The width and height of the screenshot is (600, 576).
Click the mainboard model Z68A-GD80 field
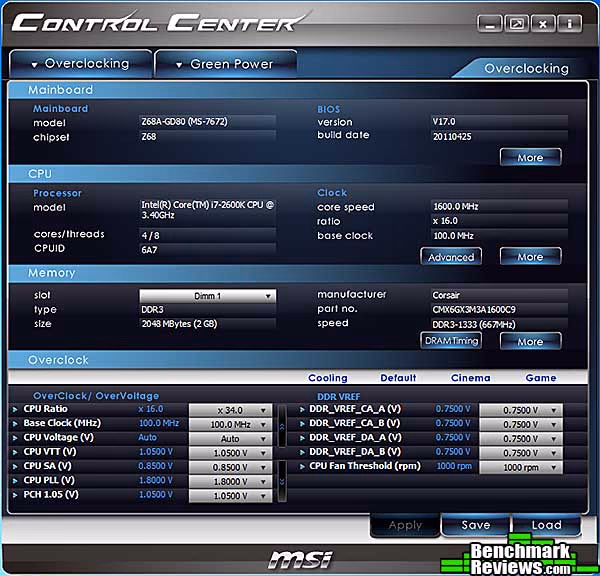[x=207, y=122]
